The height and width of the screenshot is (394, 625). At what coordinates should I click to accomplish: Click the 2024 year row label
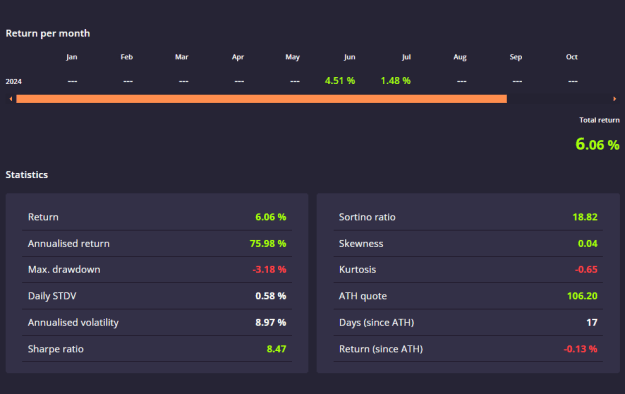pyautogui.click(x=14, y=81)
